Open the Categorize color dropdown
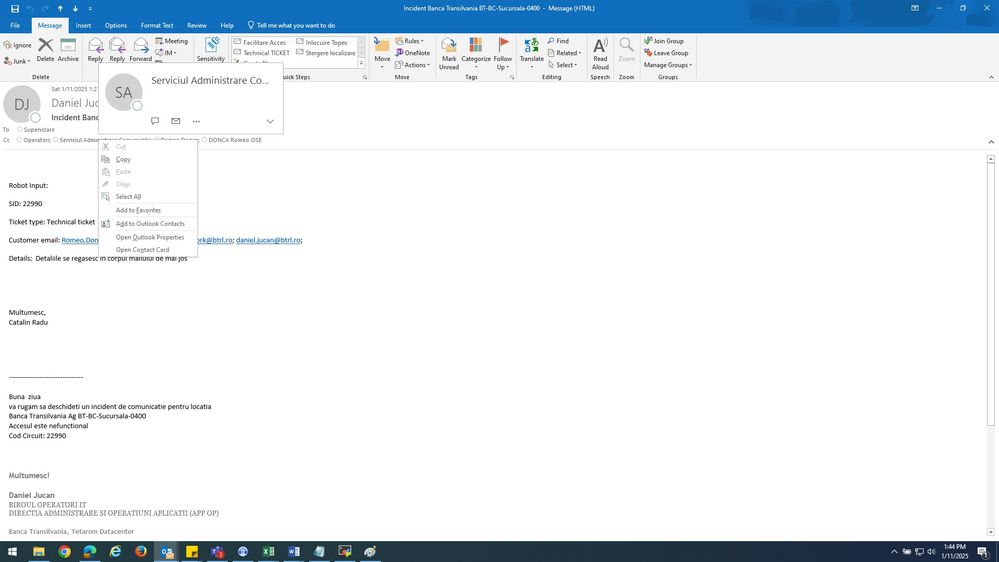 (476, 54)
